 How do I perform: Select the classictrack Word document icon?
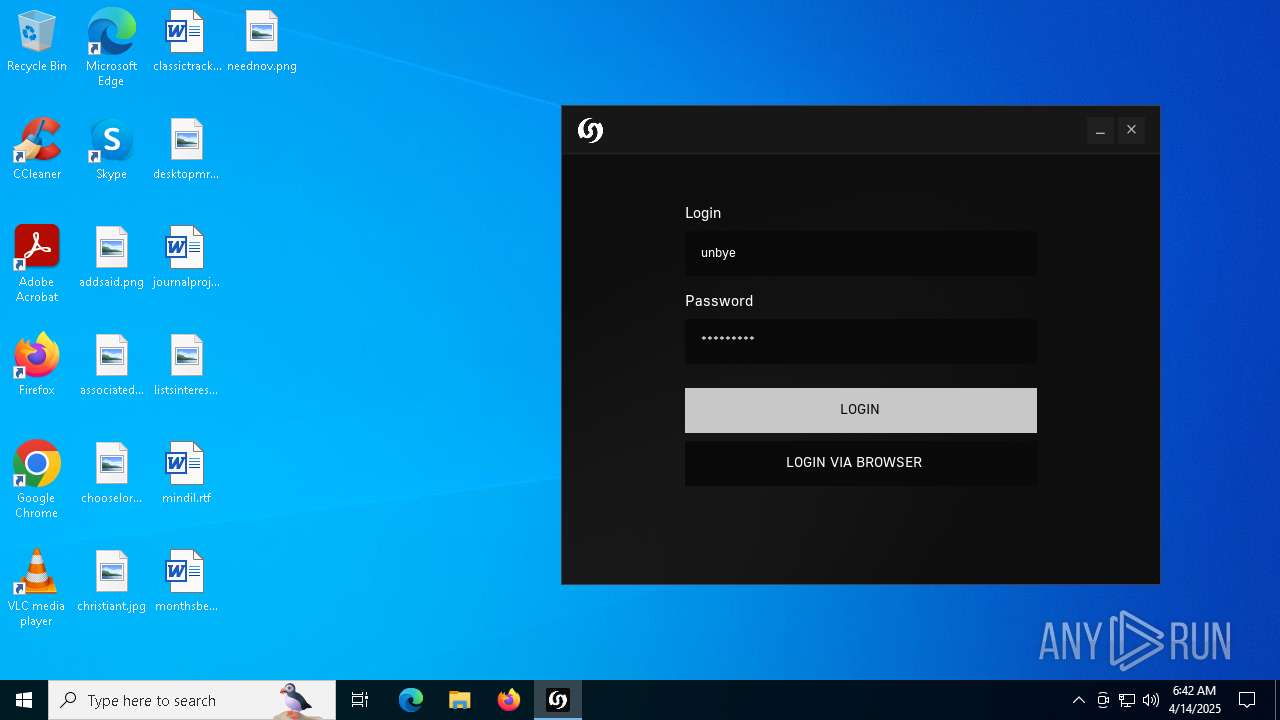(186, 42)
